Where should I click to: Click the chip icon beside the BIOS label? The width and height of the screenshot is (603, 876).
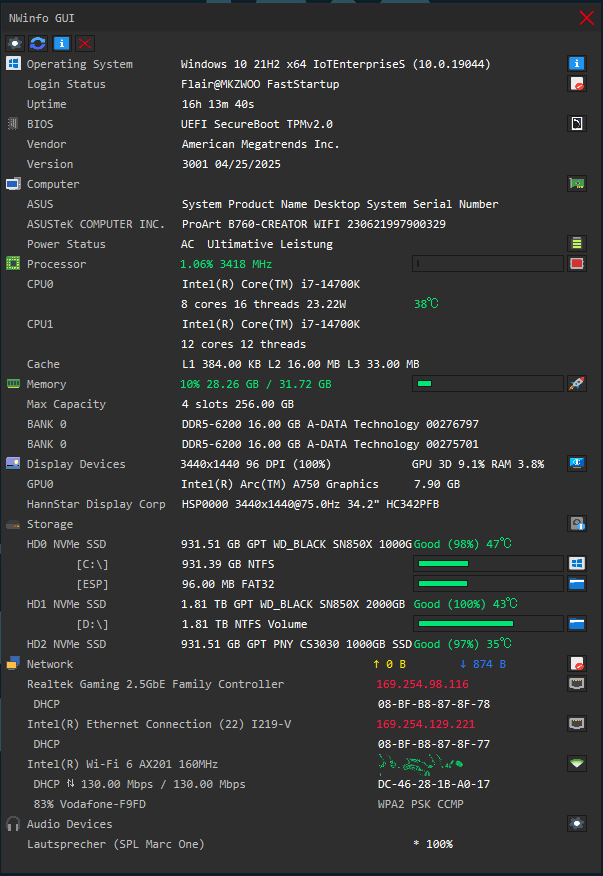point(13,123)
